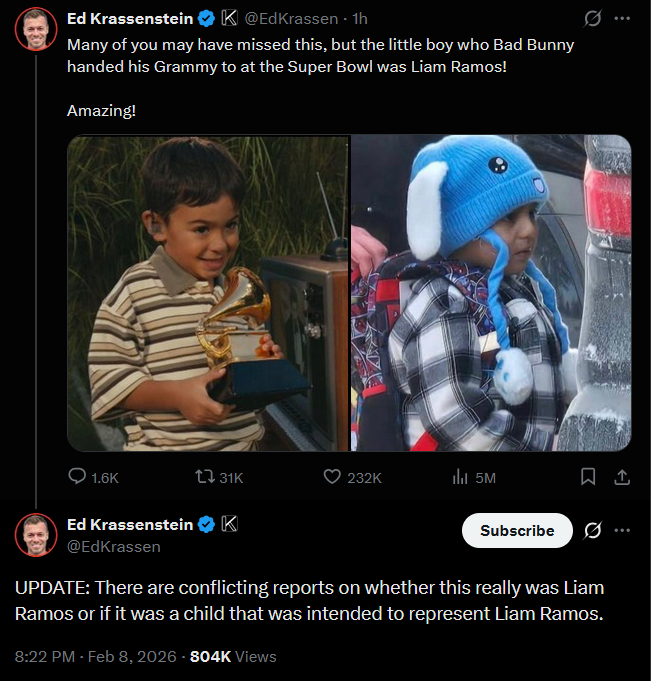Subscribe to Ed Krassenstein

tap(516, 531)
